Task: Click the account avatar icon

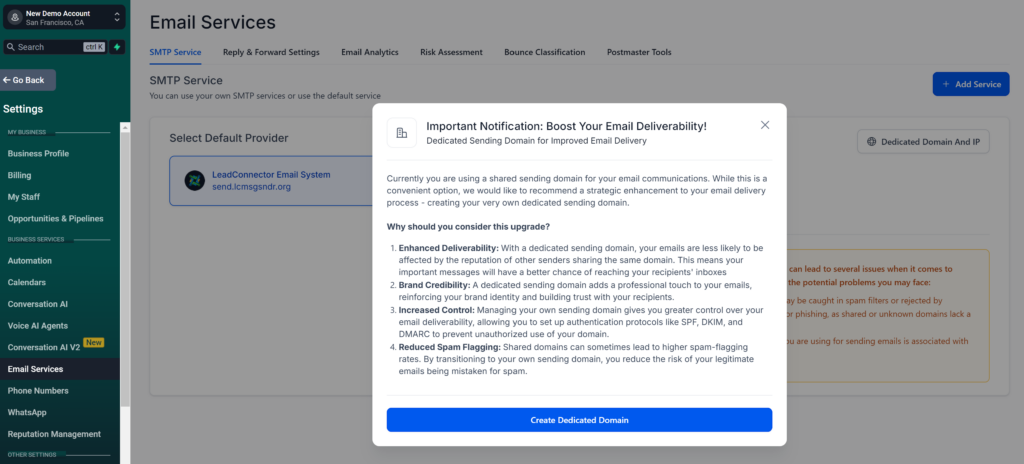Action: tap(15, 17)
